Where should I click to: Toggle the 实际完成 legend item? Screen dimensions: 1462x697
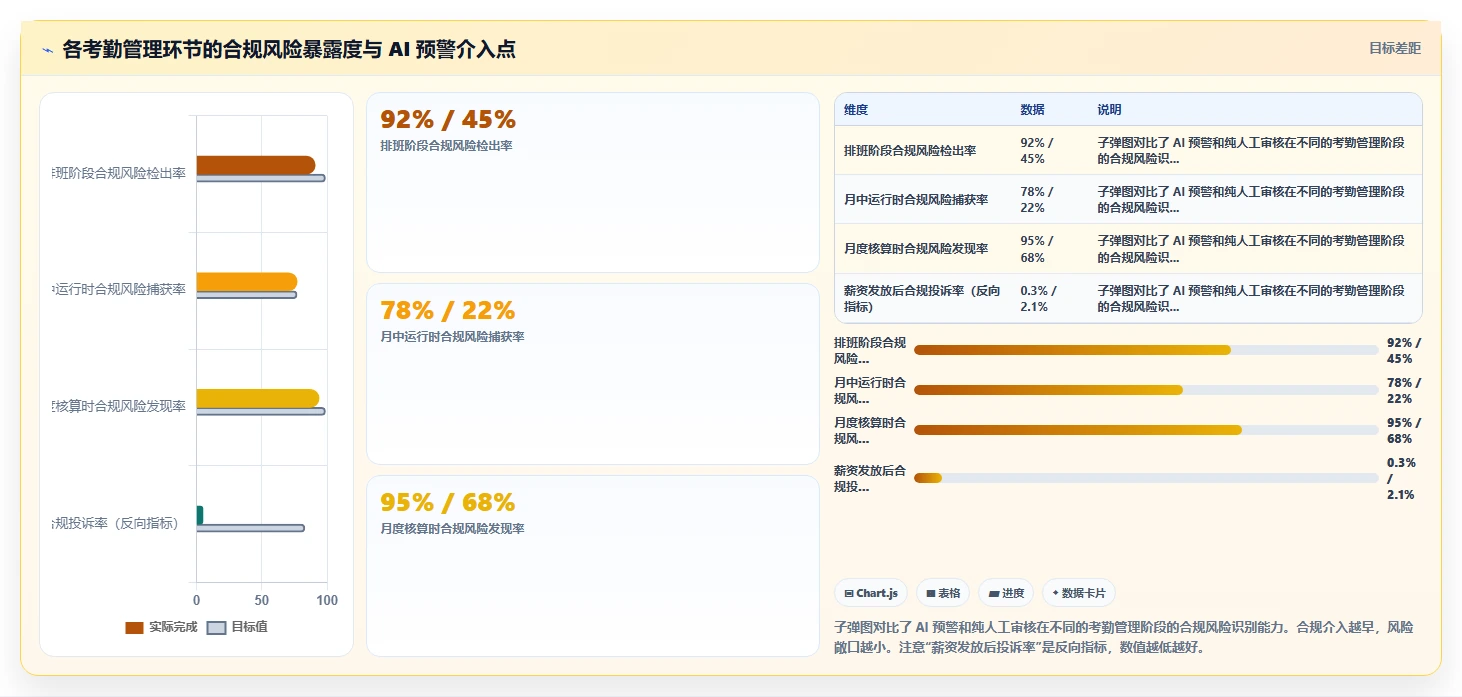click(161, 627)
